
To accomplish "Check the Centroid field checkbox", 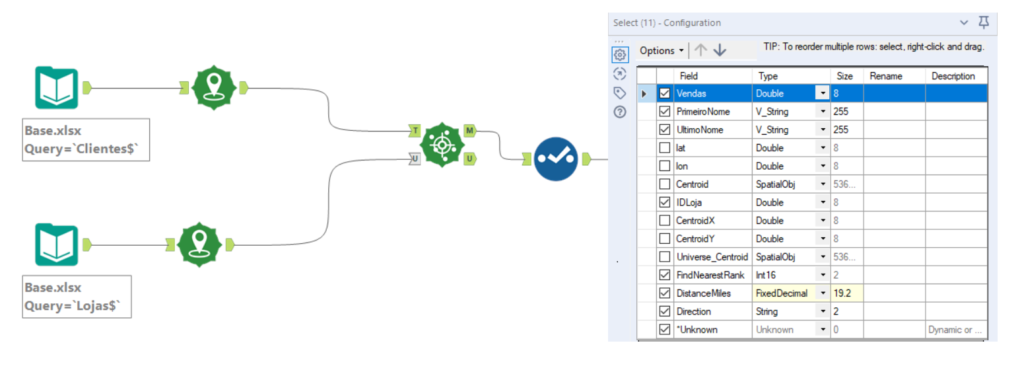I will click(665, 184).
